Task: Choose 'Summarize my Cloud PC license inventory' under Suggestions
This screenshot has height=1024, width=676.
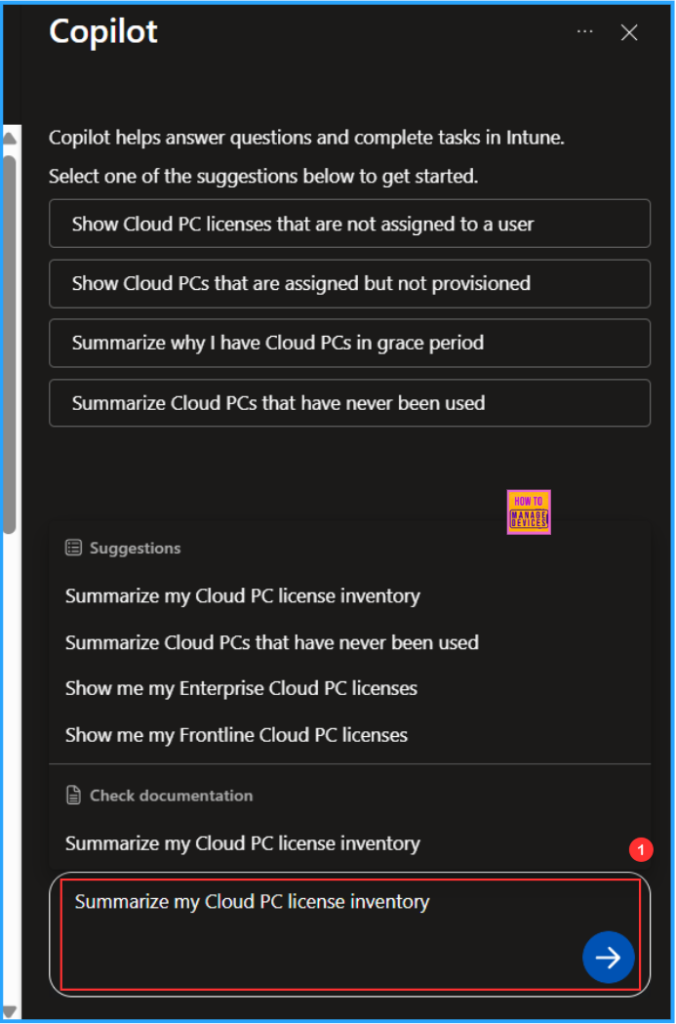Action: tap(242, 596)
